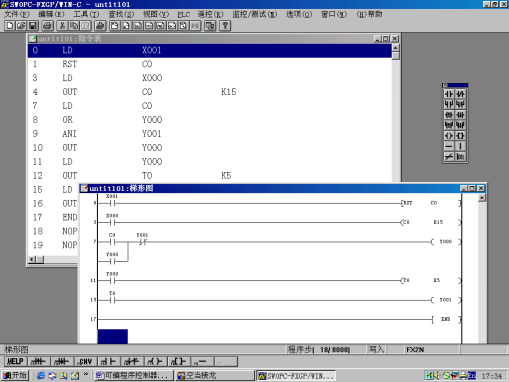Open the Windows 开始 start button
The width and height of the screenshot is (509, 382).
[15, 376]
